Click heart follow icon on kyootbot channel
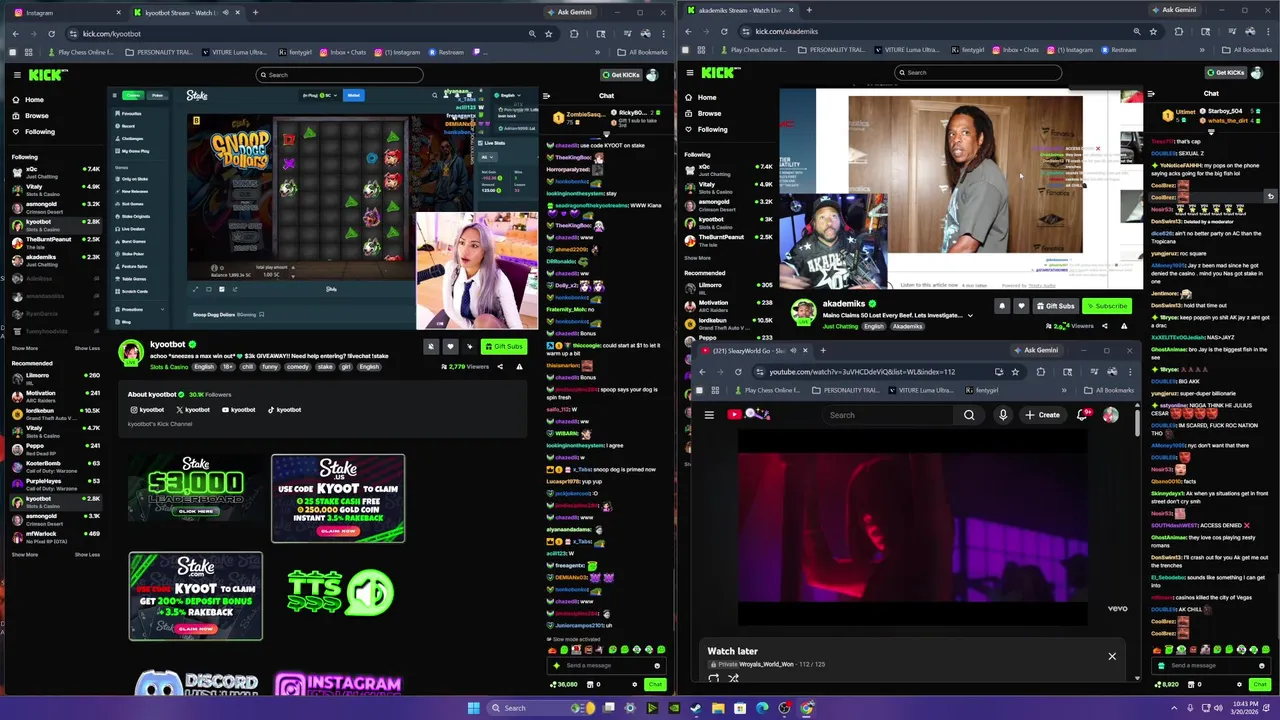Viewport: 1280px width, 720px height. click(450, 347)
